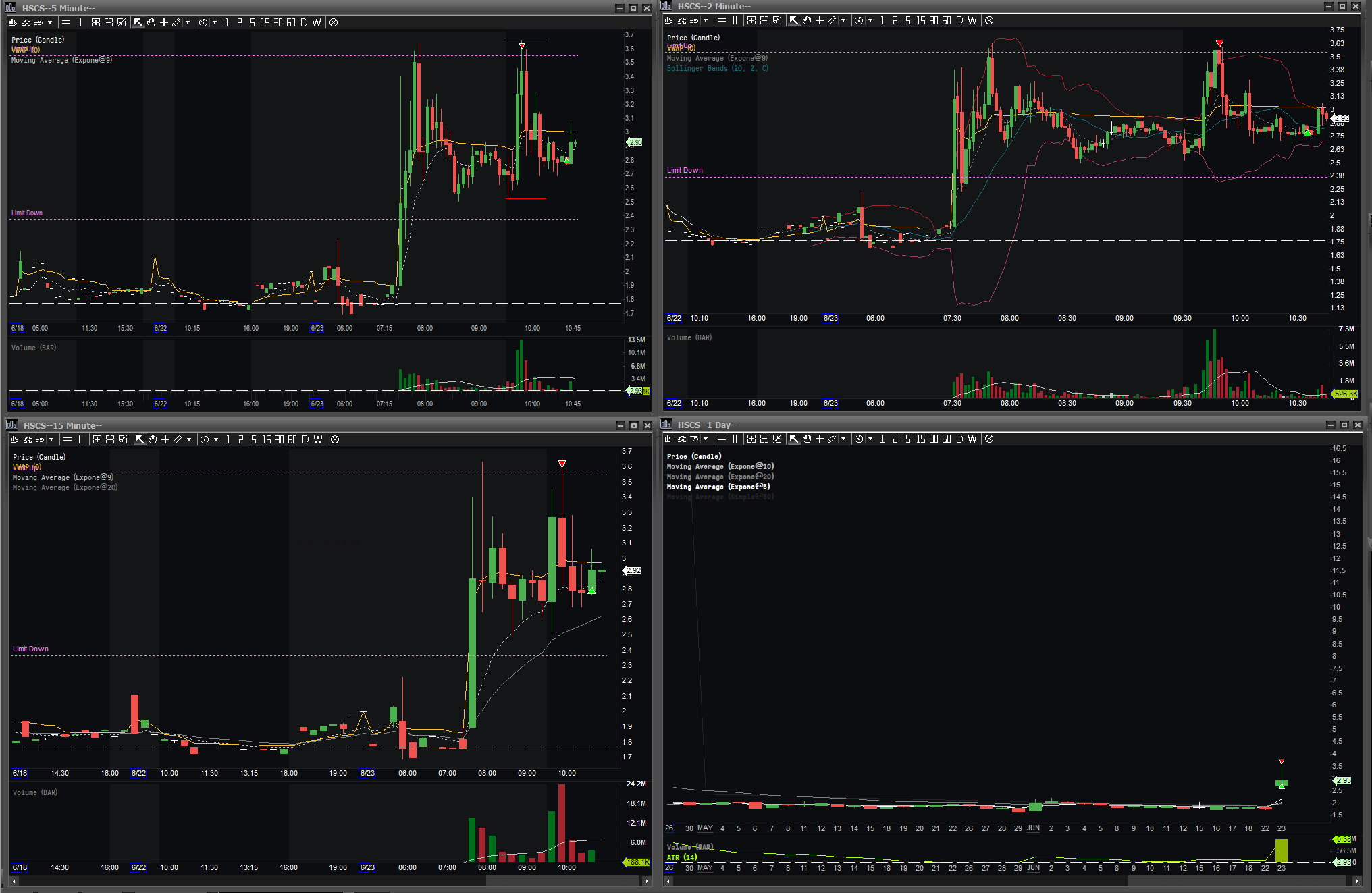The width and height of the screenshot is (1372, 893).
Task: Click horizontal line tool in 15 Minute chart
Action: click(68, 439)
